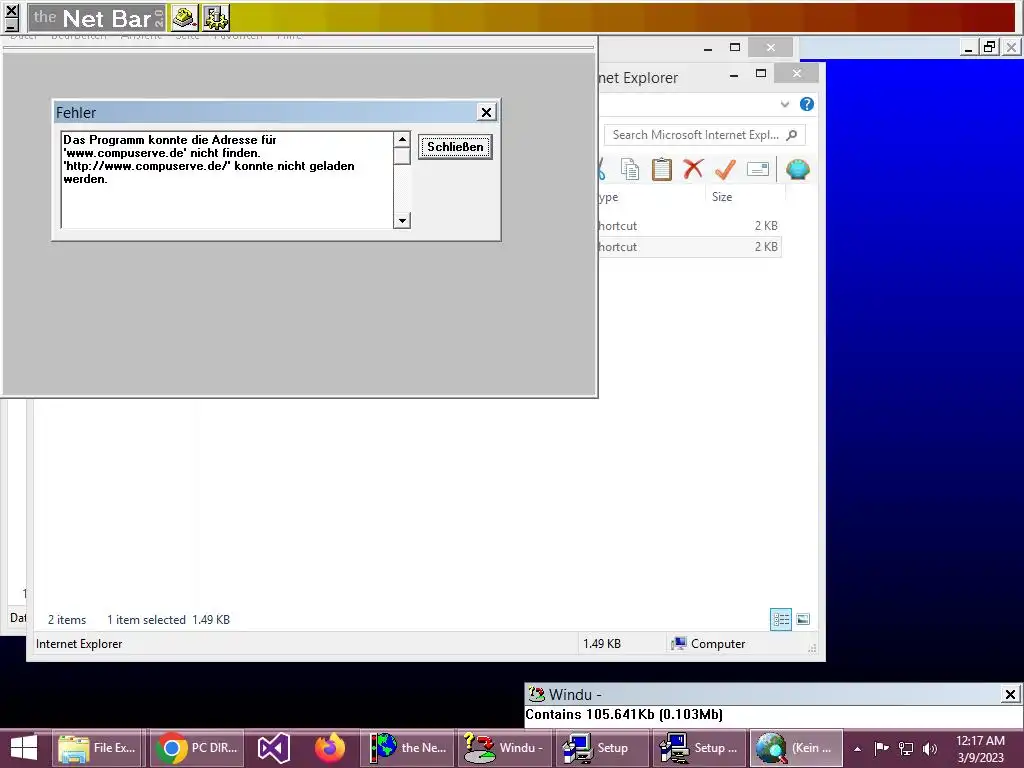Switch to Chrome PC DIR taskbar button
The height and width of the screenshot is (768, 1024).
197,748
